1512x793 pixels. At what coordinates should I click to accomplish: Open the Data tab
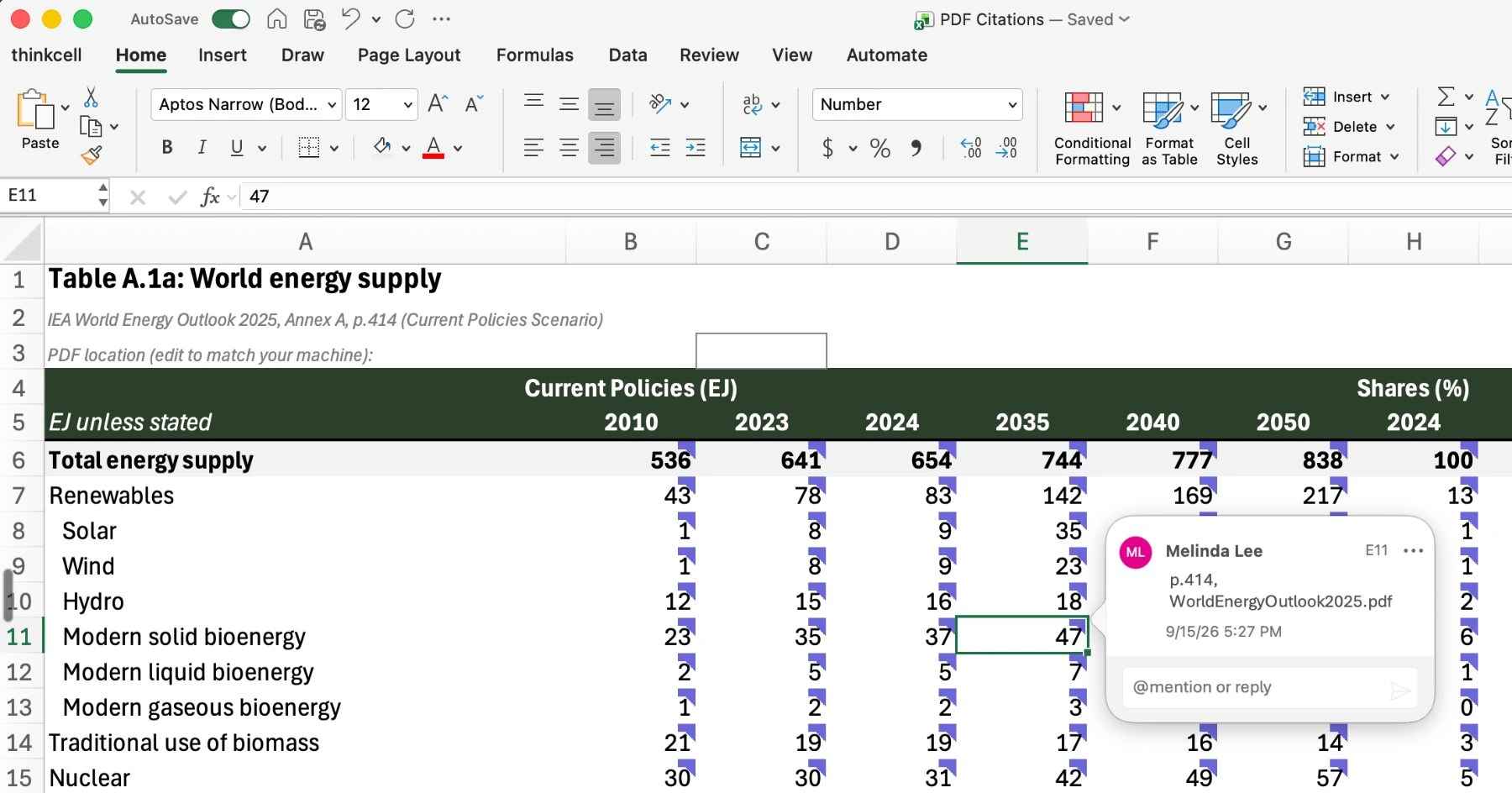(628, 55)
